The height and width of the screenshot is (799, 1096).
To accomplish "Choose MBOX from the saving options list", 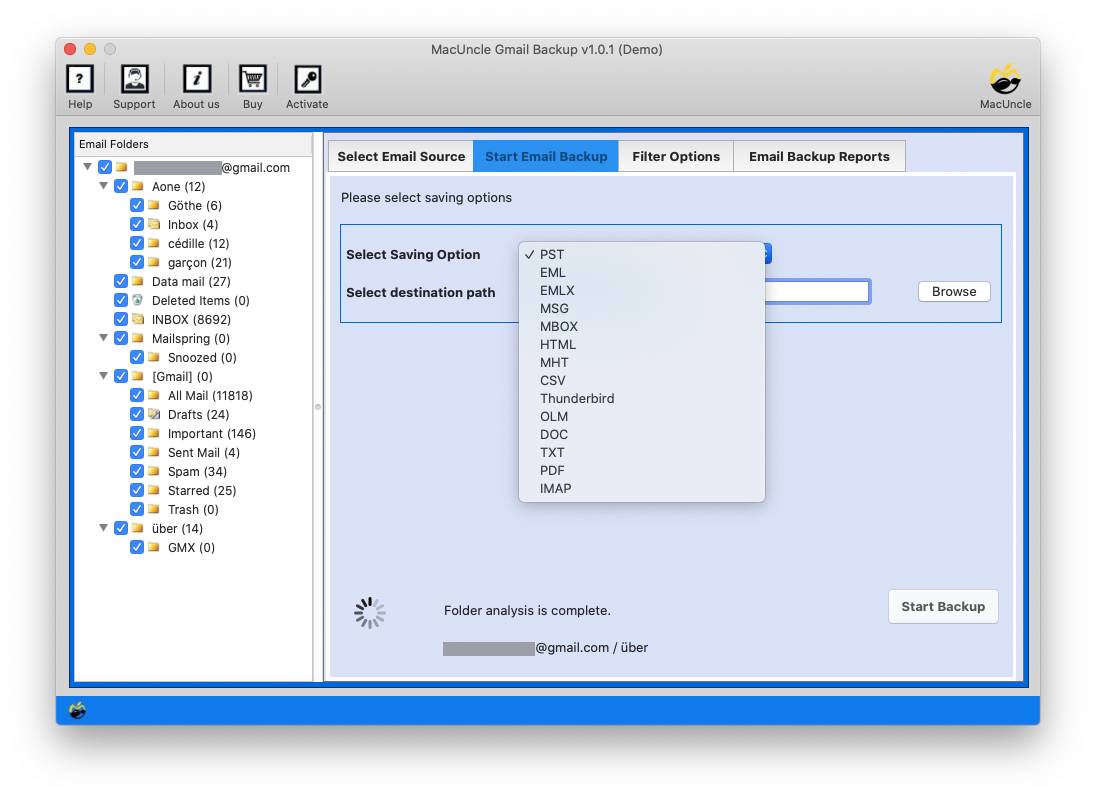I will [x=559, y=326].
